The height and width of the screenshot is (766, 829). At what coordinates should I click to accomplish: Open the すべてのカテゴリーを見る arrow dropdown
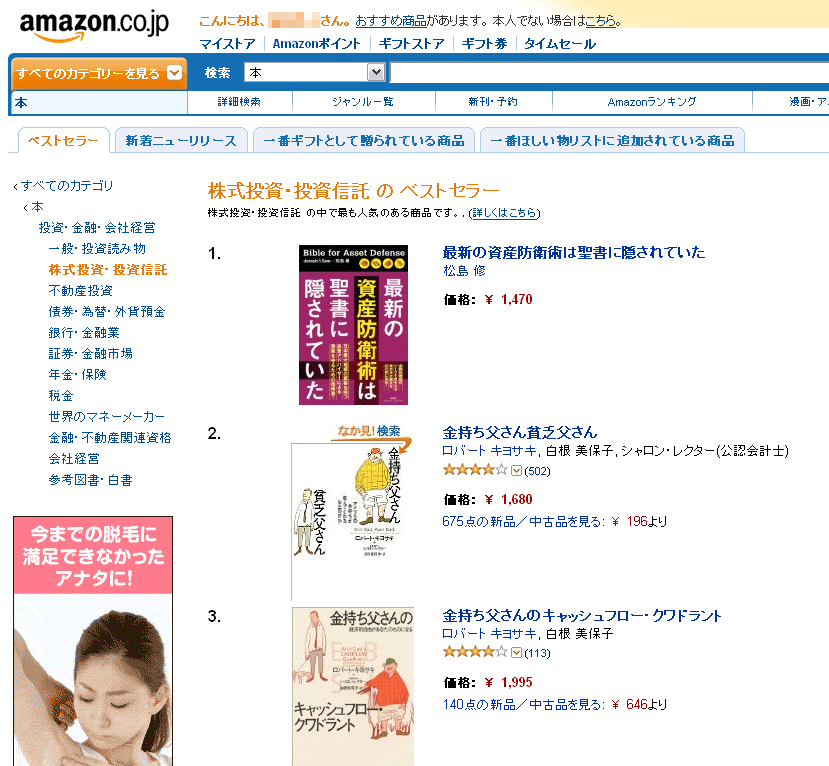(174, 72)
